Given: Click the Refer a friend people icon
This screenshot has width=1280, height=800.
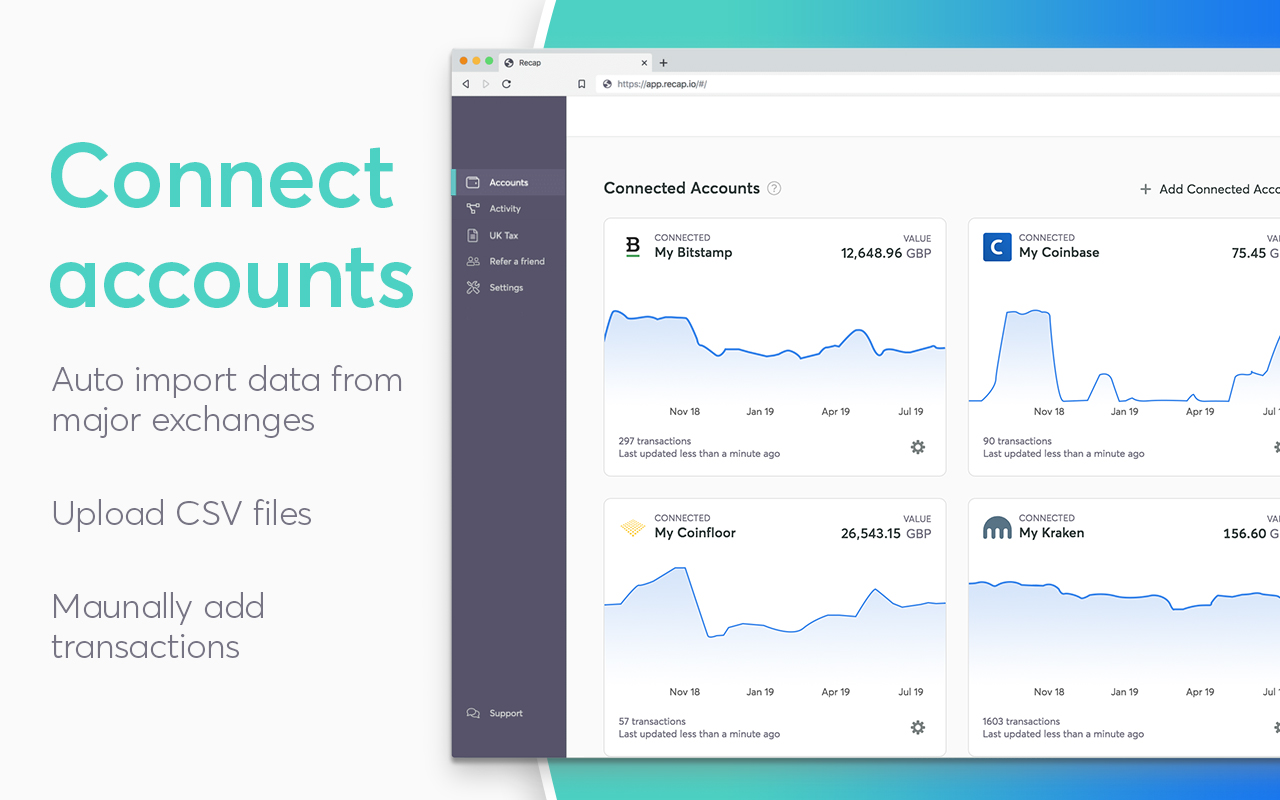Looking at the screenshot, I should 473,261.
